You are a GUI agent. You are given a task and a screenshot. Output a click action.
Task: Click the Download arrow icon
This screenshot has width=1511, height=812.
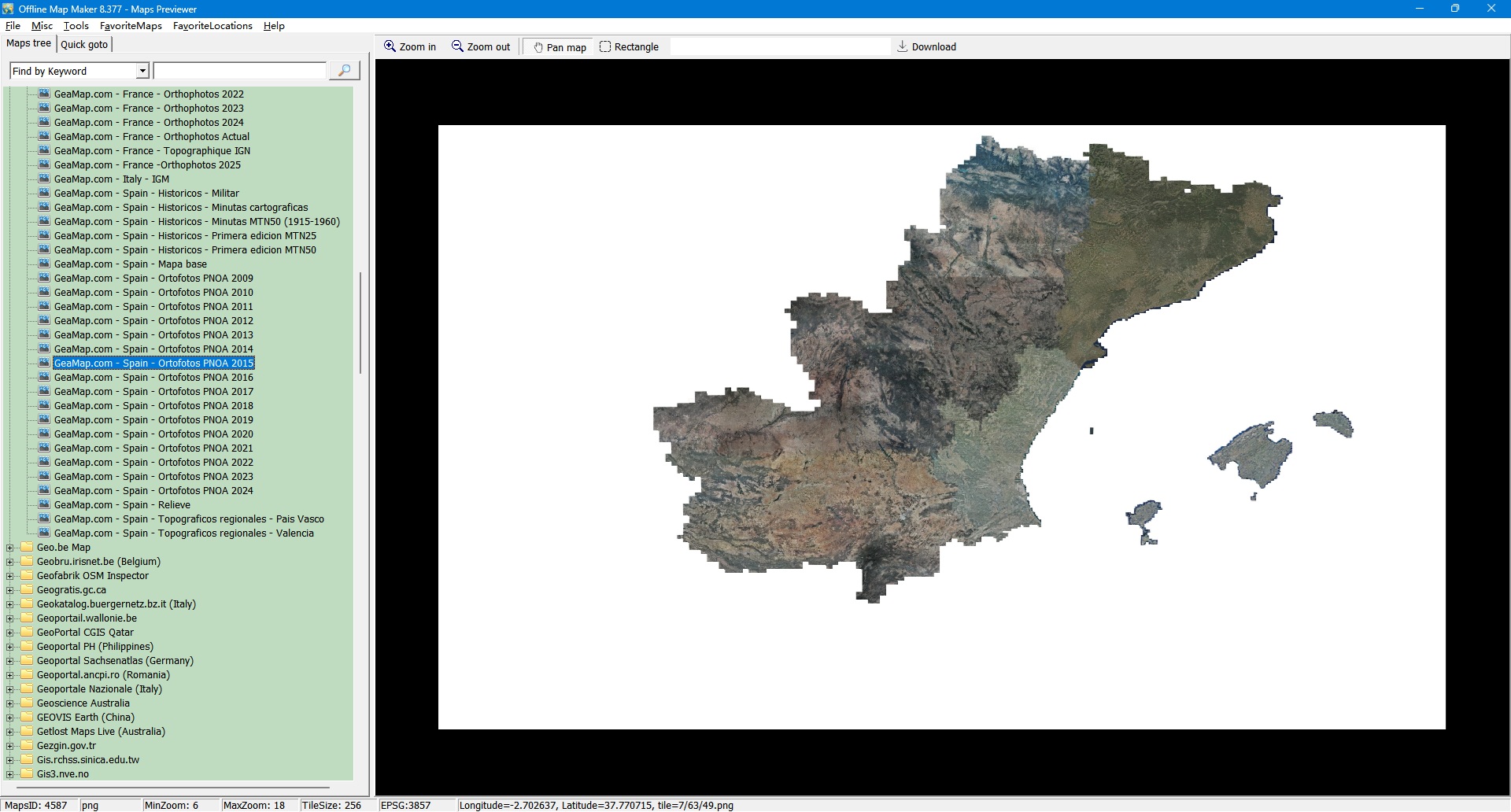[903, 46]
